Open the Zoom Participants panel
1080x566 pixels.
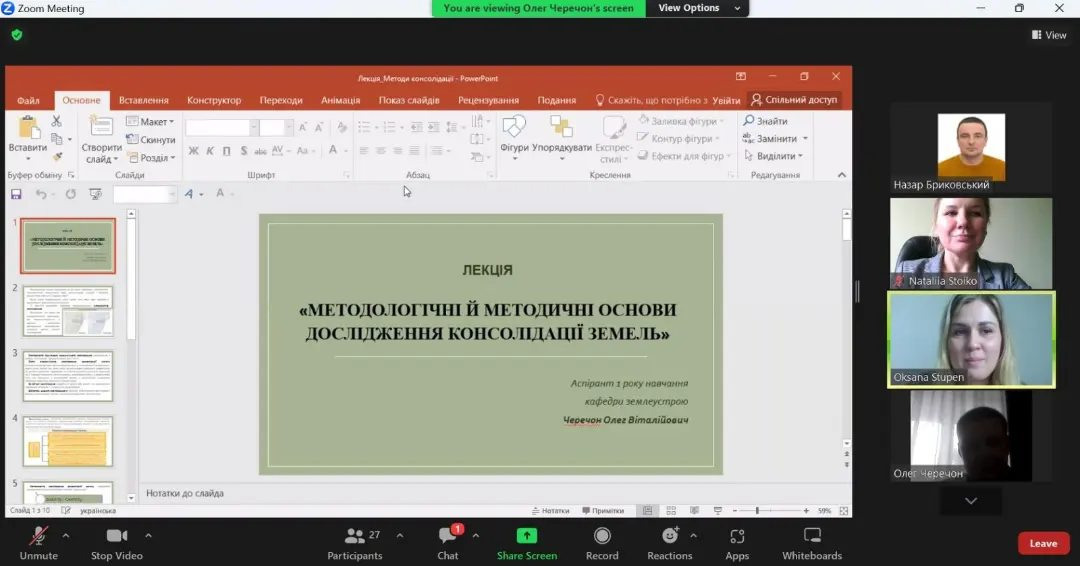tap(355, 543)
